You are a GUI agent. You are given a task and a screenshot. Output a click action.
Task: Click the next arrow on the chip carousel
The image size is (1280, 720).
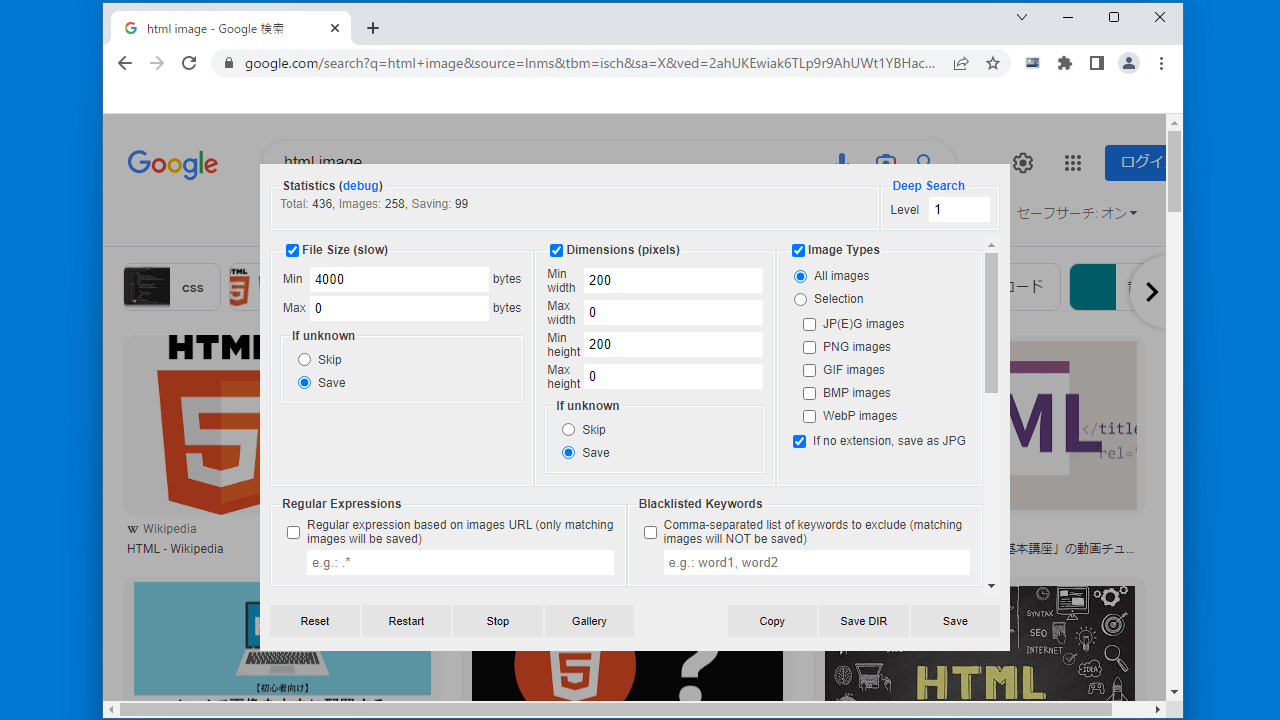coord(1152,292)
